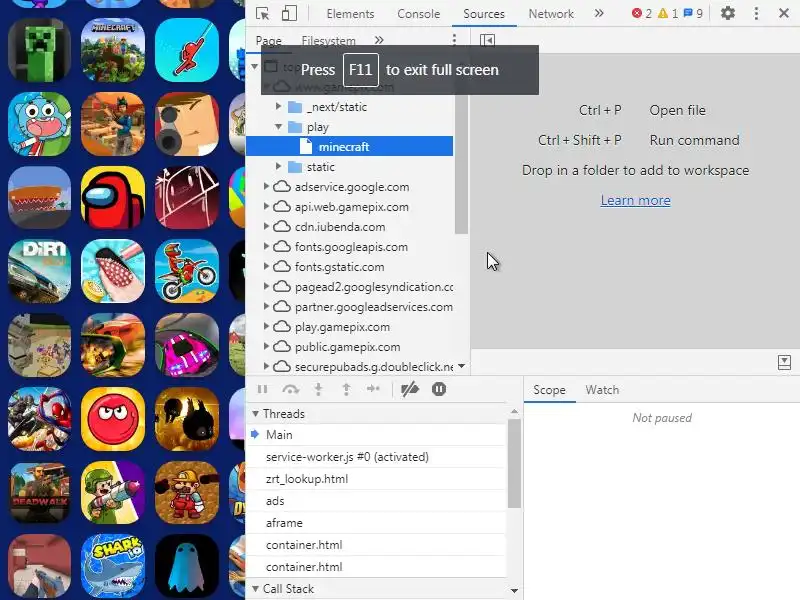This screenshot has height=600, width=800.
Task: Select the minecraft file
Action: coord(349,146)
